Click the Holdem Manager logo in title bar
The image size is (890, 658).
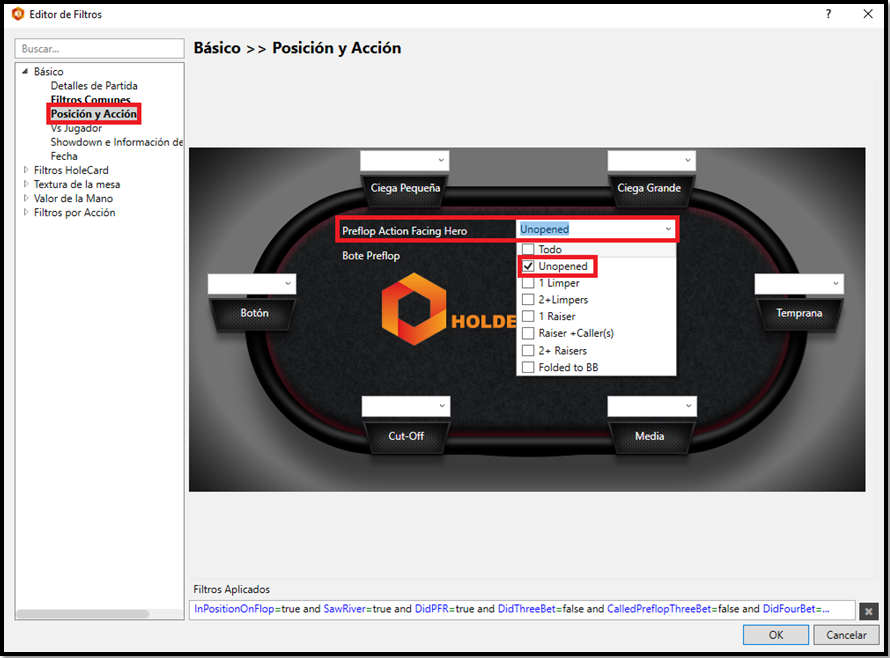pos(18,14)
